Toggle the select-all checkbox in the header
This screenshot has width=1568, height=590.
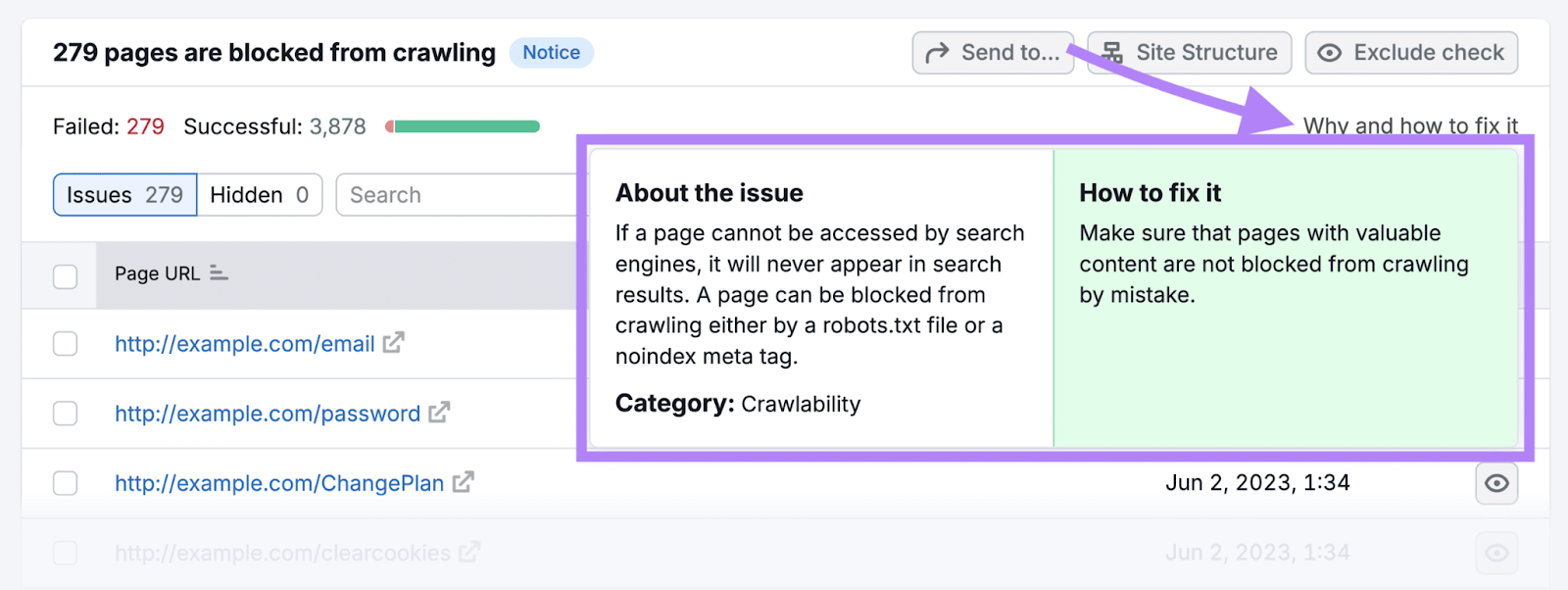tap(65, 275)
